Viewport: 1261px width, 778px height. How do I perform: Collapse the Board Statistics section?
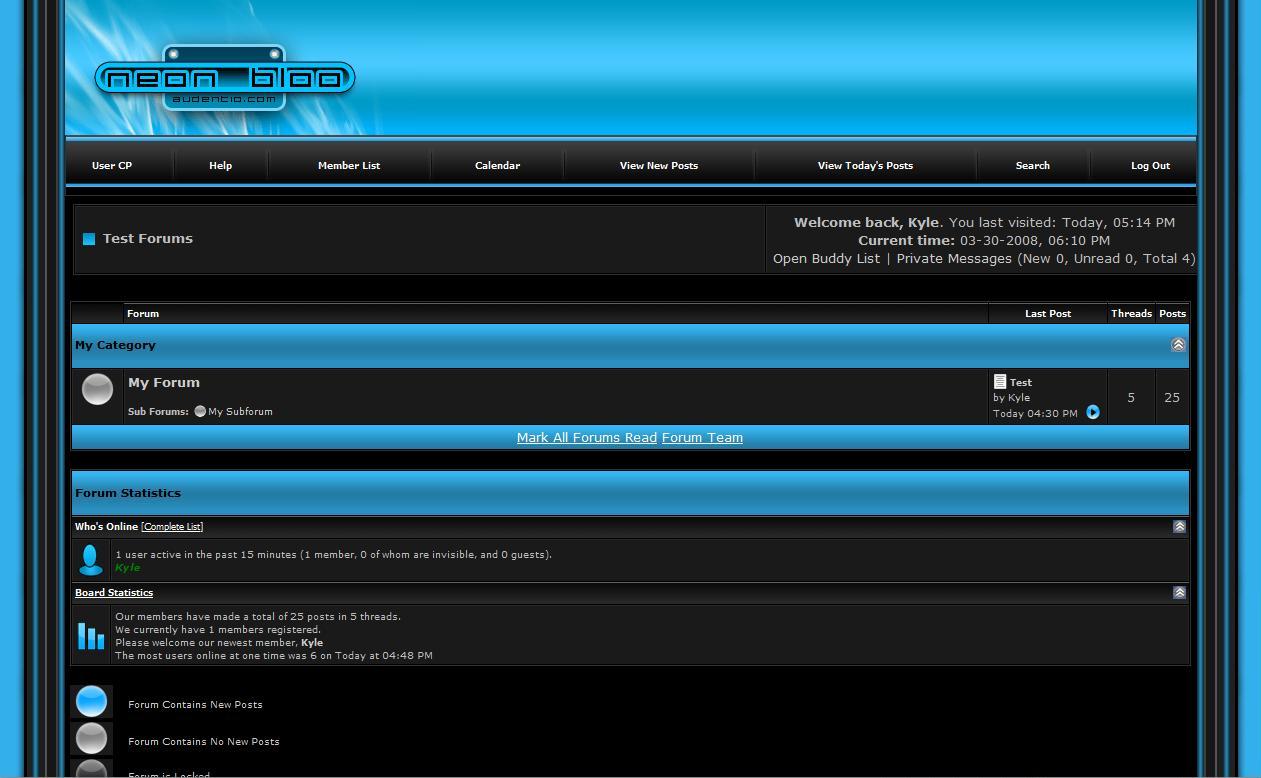point(1179,593)
